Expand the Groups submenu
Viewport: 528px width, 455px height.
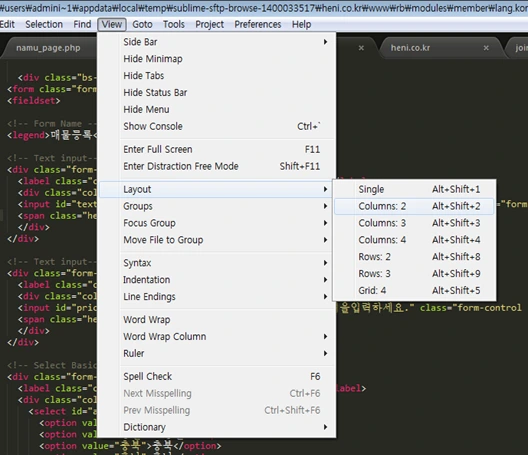[217, 206]
